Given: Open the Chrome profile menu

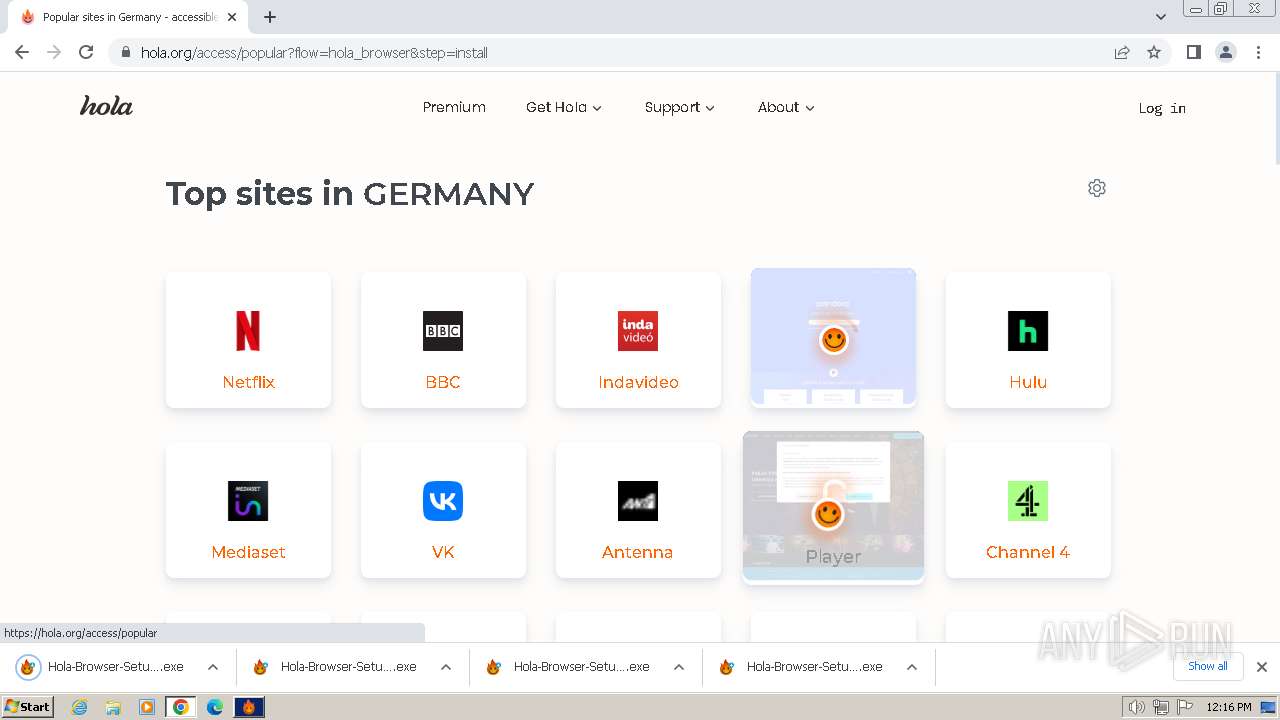Looking at the screenshot, I should pyautogui.click(x=1226, y=52).
